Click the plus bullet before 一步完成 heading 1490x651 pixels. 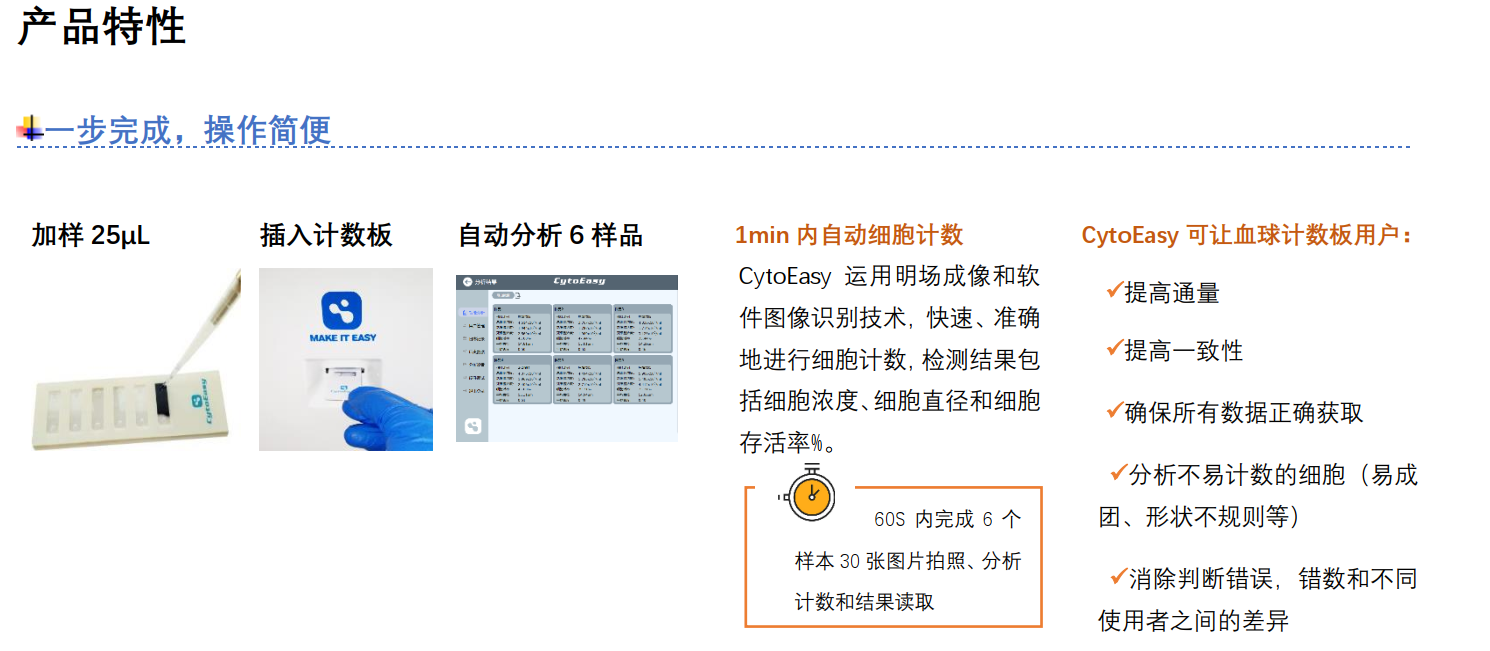pyautogui.click(x=29, y=128)
